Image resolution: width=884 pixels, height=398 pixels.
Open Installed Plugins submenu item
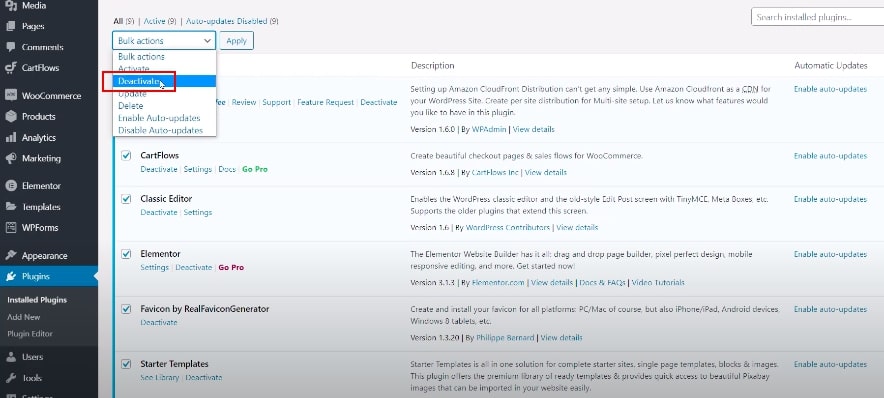point(37,300)
